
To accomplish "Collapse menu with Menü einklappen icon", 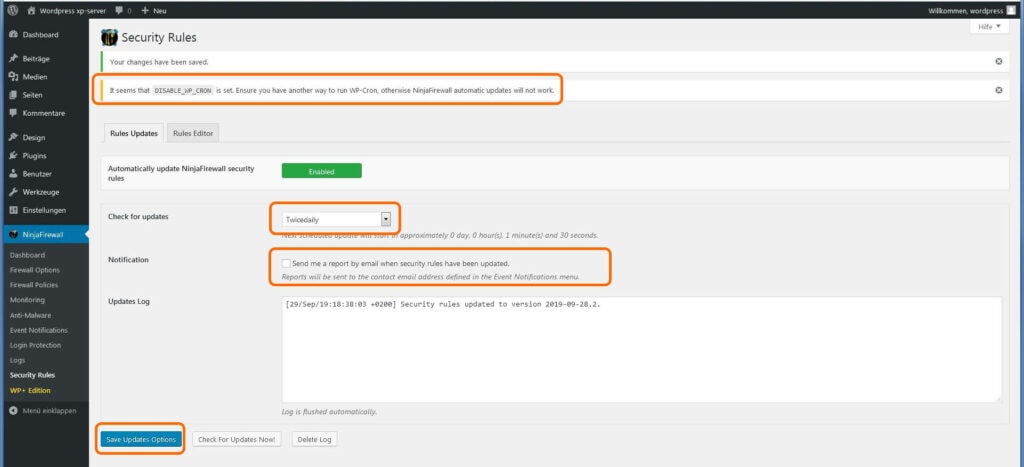I will pyautogui.click(x=13, y=411).
